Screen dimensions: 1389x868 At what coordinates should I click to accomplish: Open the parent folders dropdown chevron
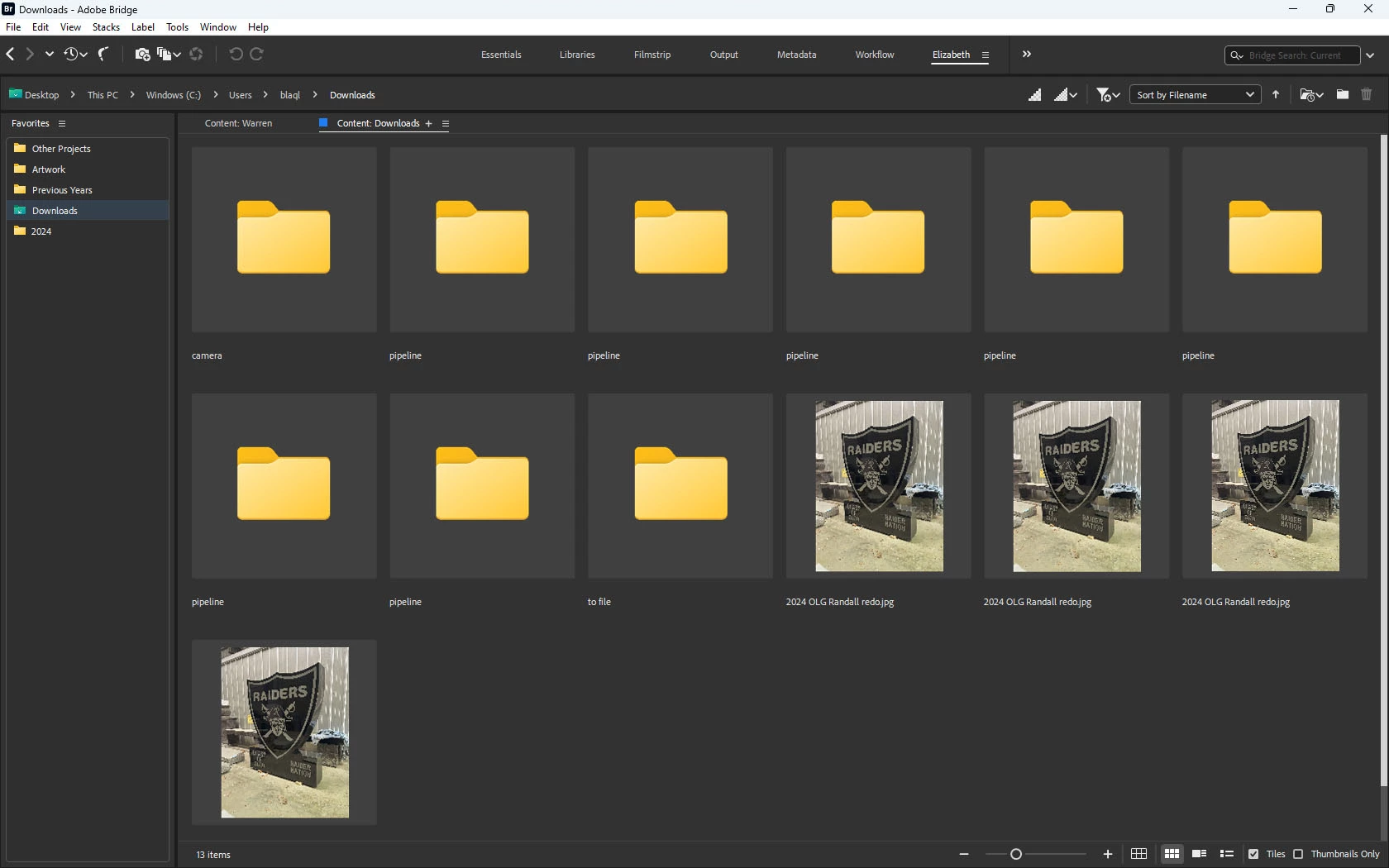coord(50,55)
